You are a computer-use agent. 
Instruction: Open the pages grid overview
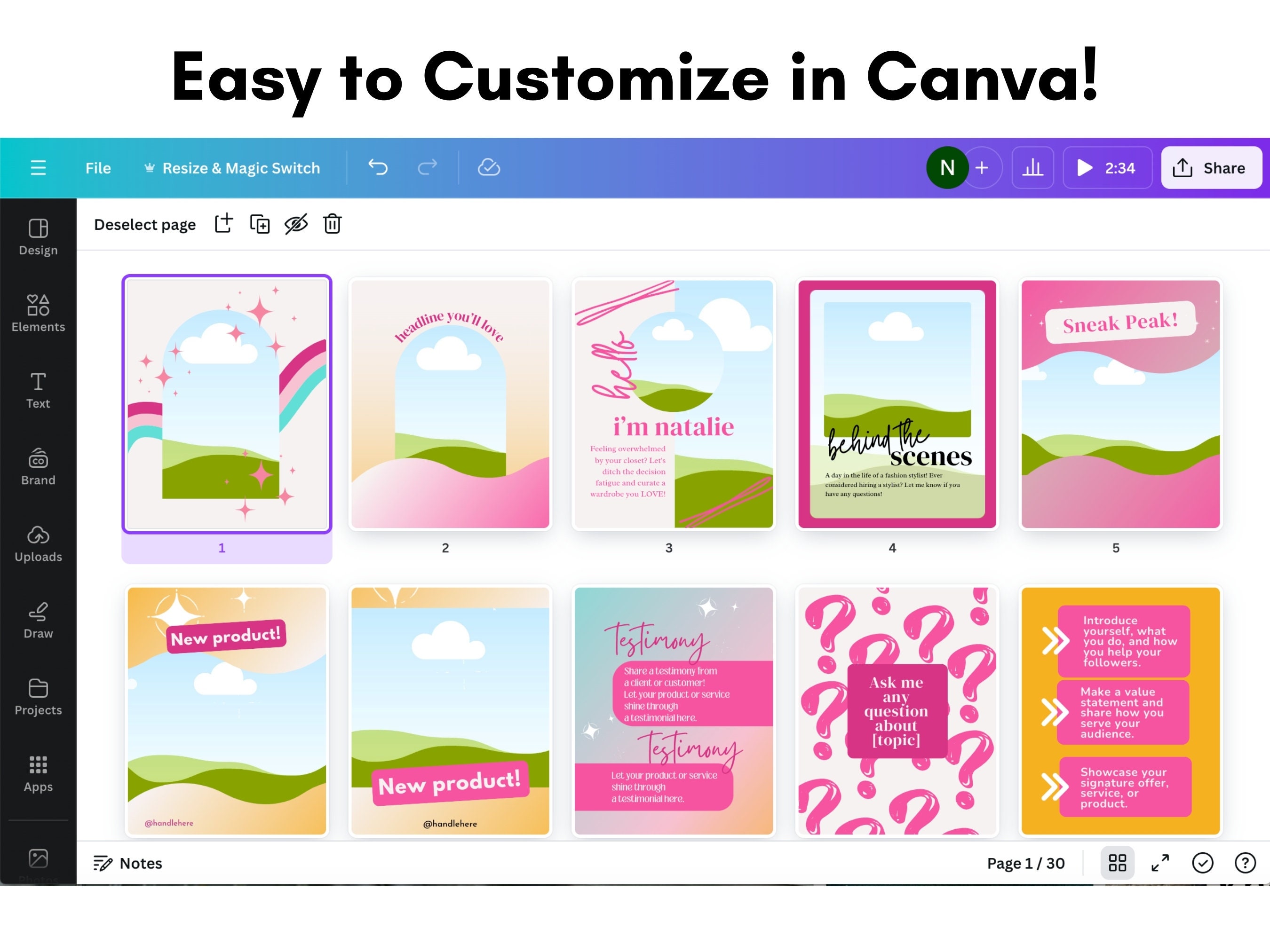pyautogui.click(x=1117, y=863)
